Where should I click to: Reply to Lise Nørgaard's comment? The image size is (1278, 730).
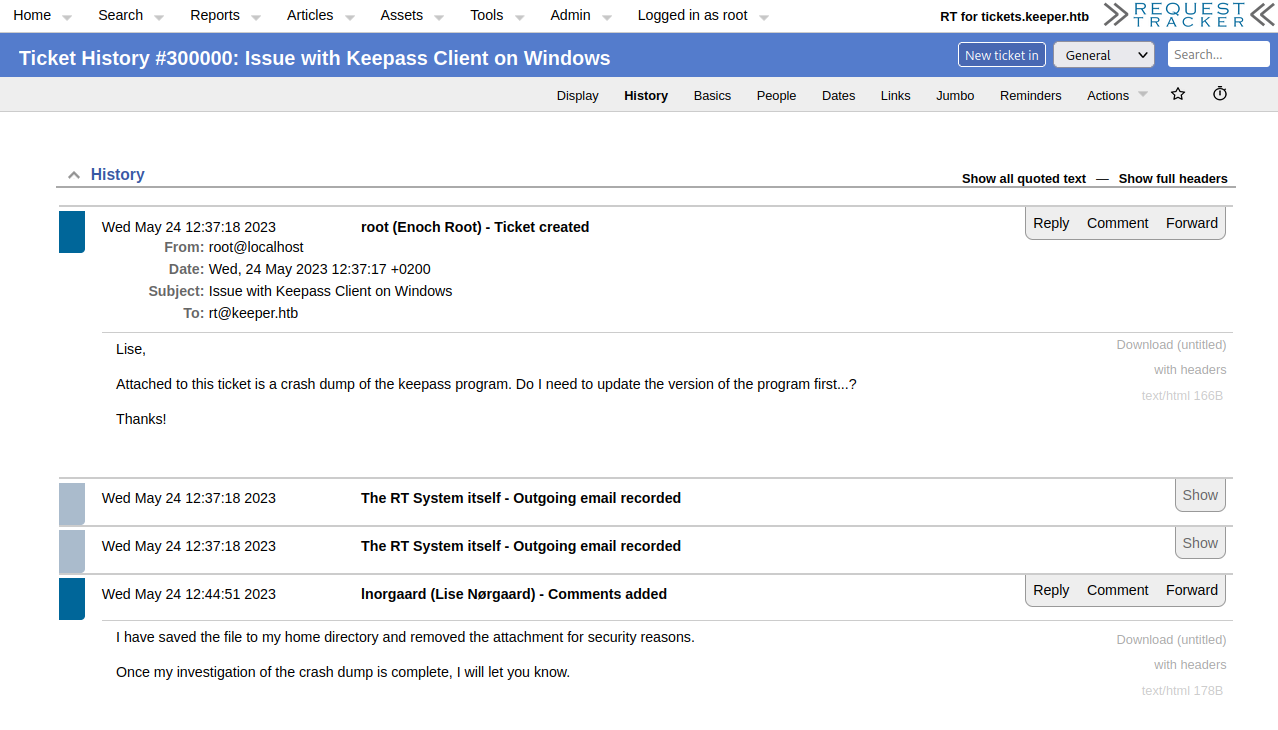click(1051, 590)
